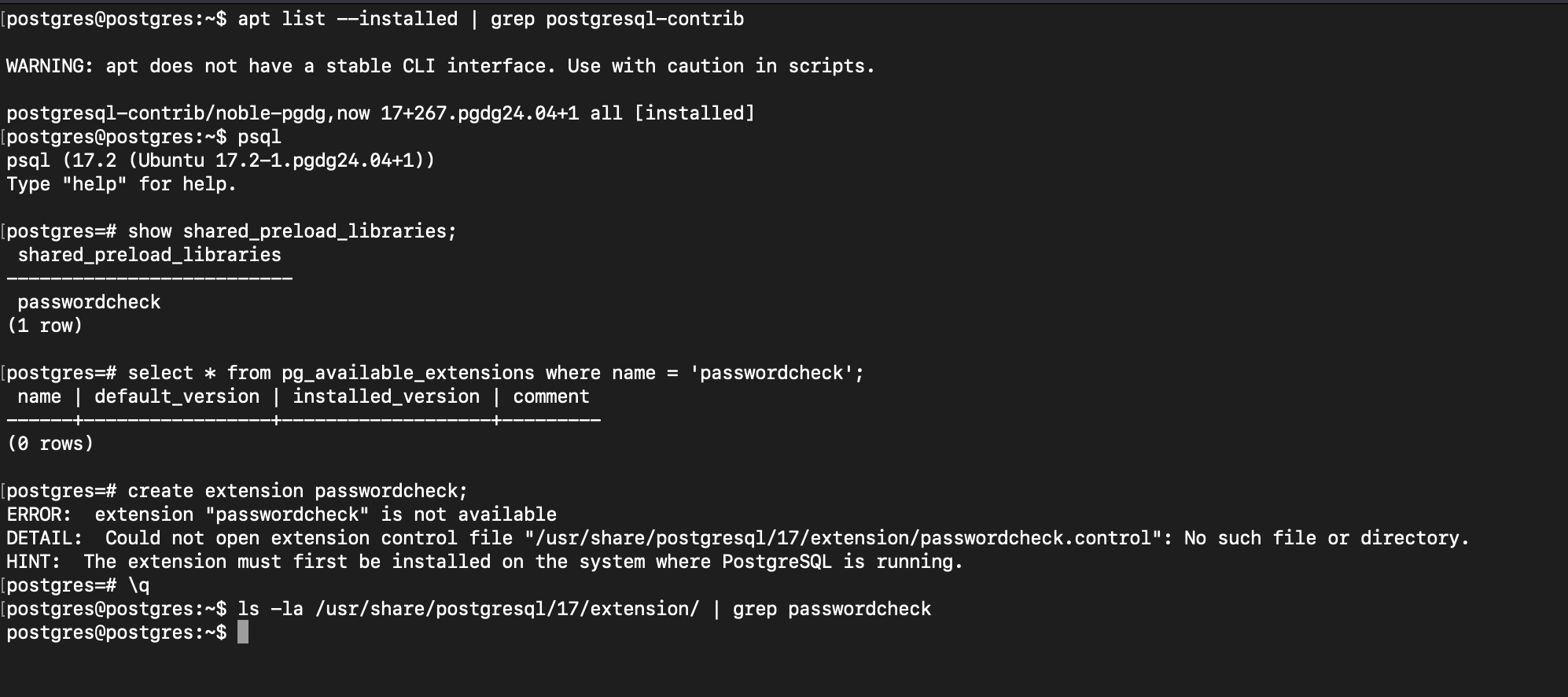This screenshot has height=697, width=1568.
Task: Click the "default_version" column header
Action: [x=177, y=396]
